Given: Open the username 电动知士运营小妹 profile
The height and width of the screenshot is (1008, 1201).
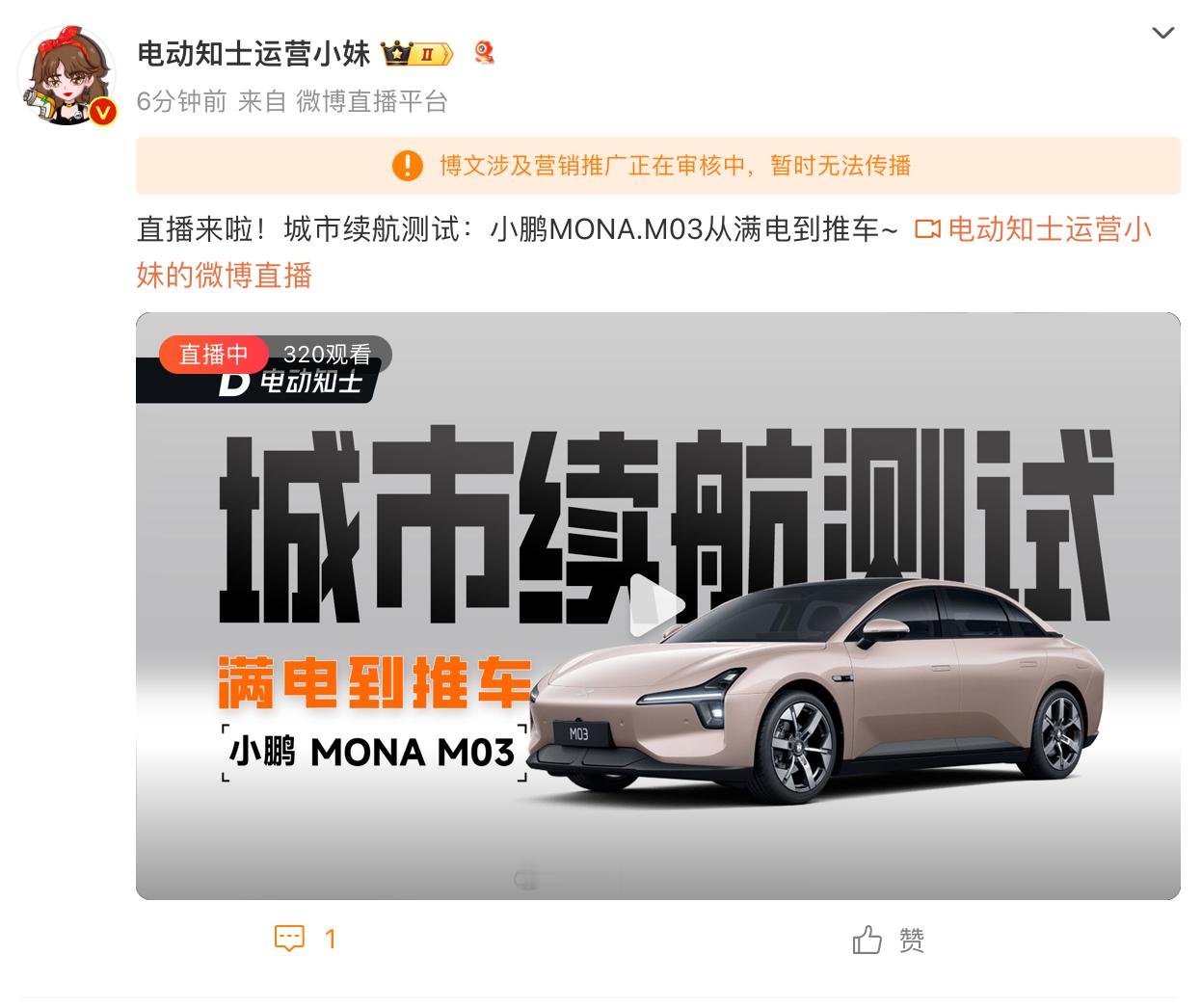Looking at the screenshot, I should tap(254, 53).
